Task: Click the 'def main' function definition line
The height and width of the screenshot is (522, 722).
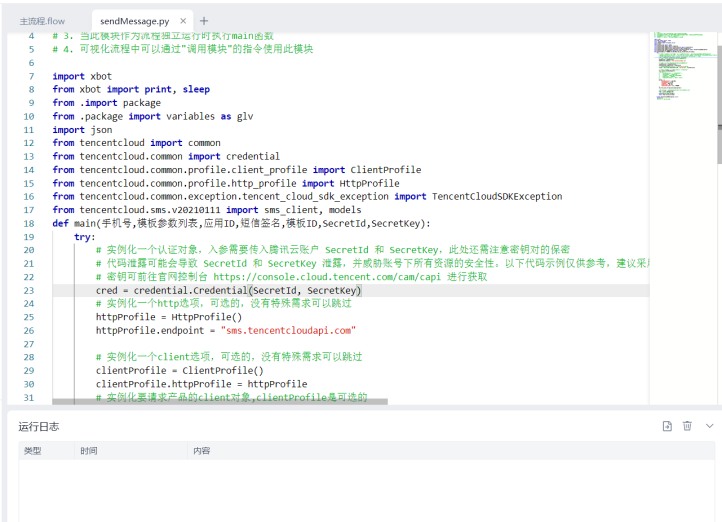Action: click(241, 223)
